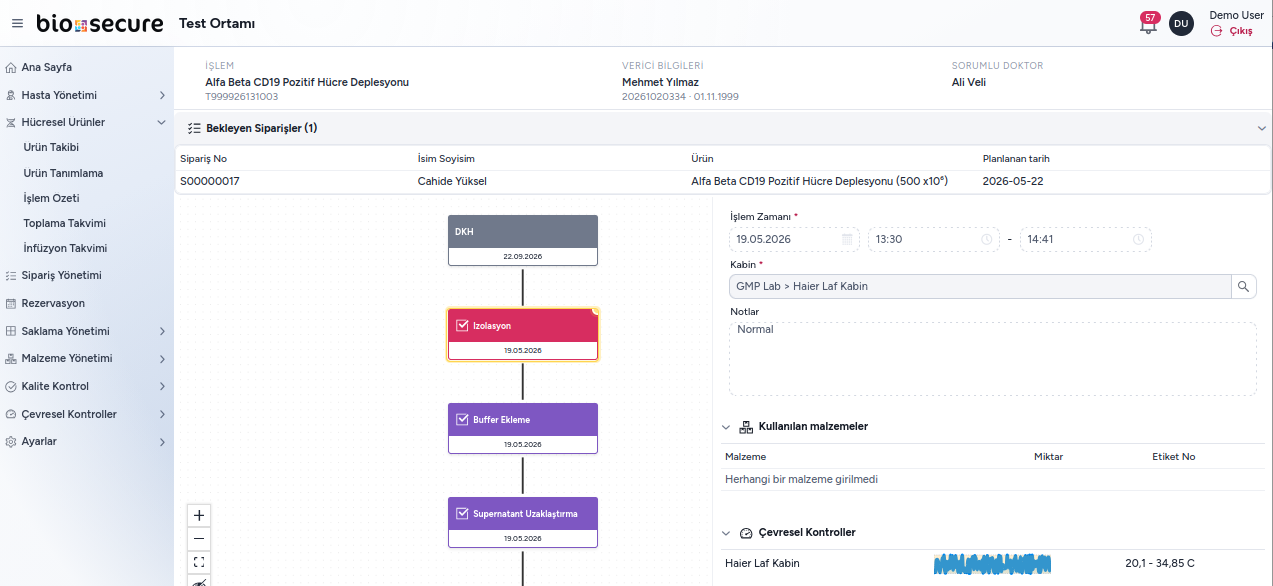Open Ürün Takibi submenu item
This screenshot has height=586, width=1273.
(51, 147)
